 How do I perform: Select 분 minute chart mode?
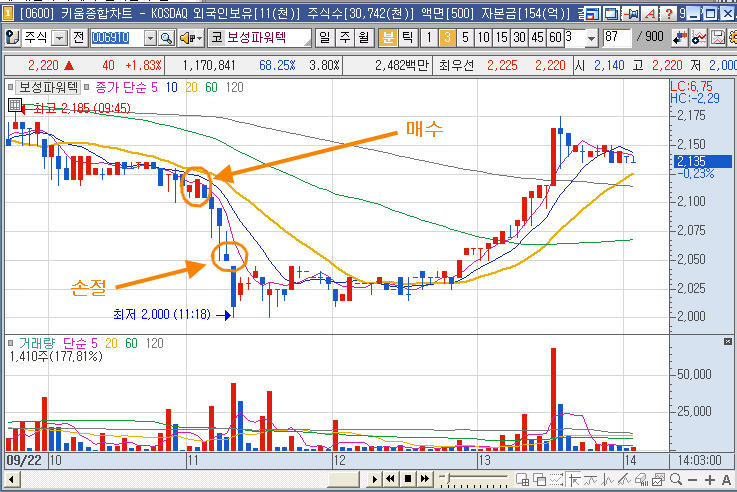pos(388,38)
